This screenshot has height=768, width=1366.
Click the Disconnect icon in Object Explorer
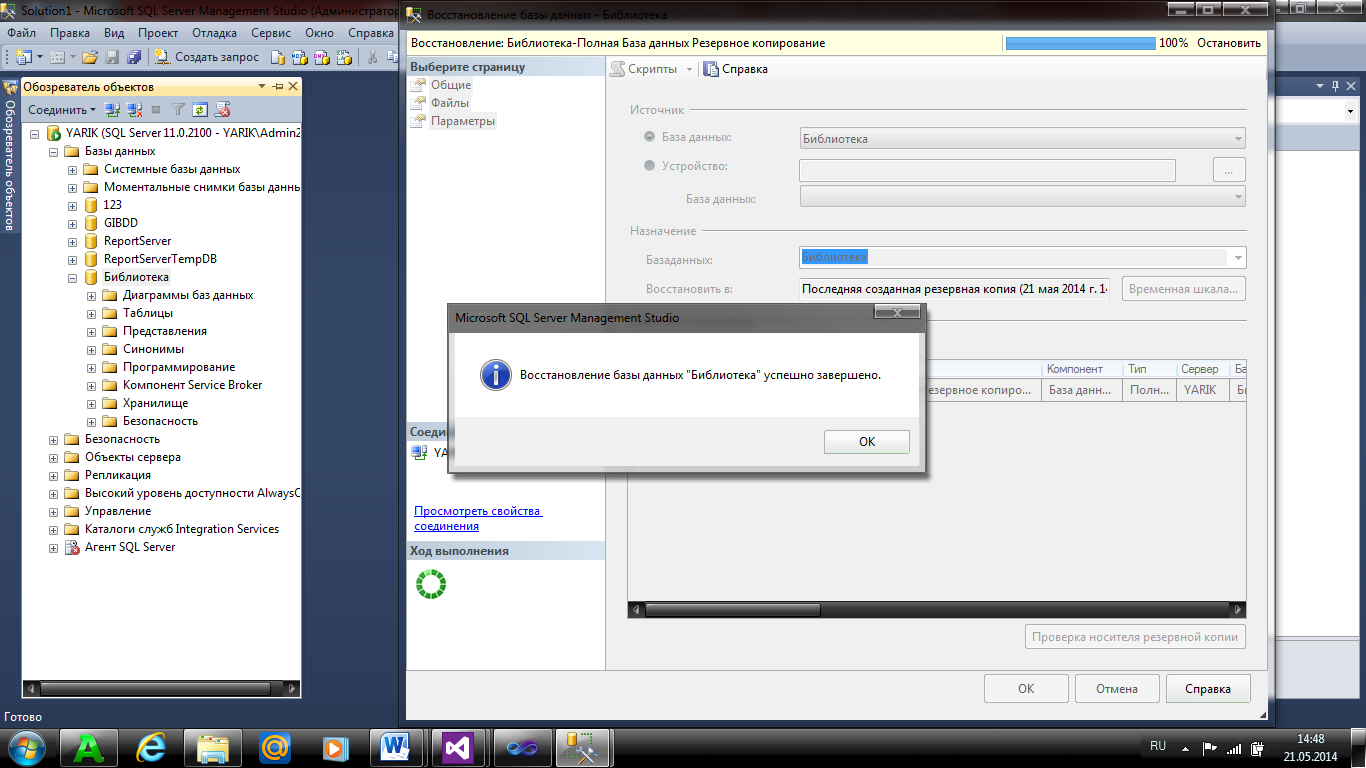click(133, 109)
